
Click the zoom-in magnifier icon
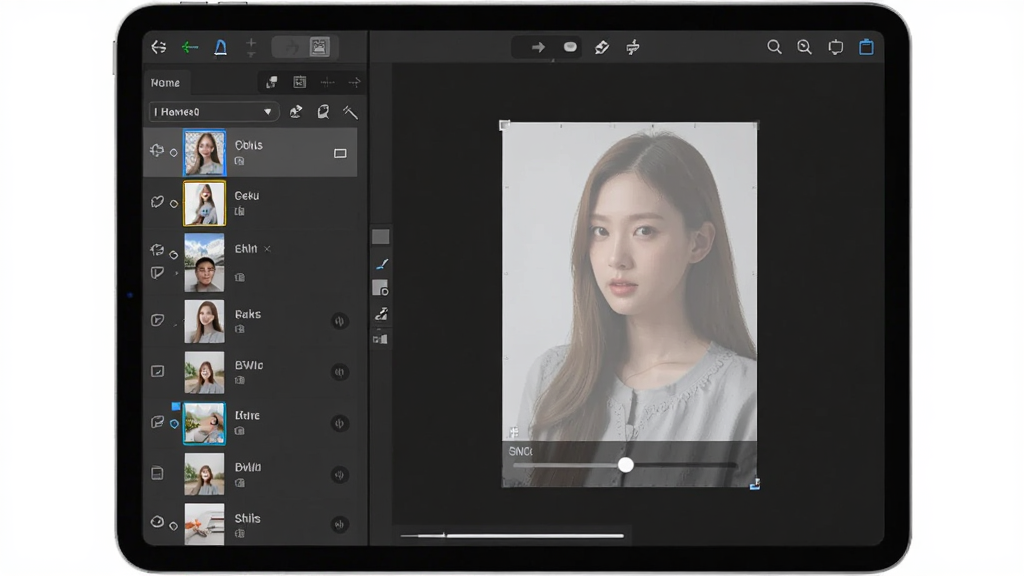(805, 47)
